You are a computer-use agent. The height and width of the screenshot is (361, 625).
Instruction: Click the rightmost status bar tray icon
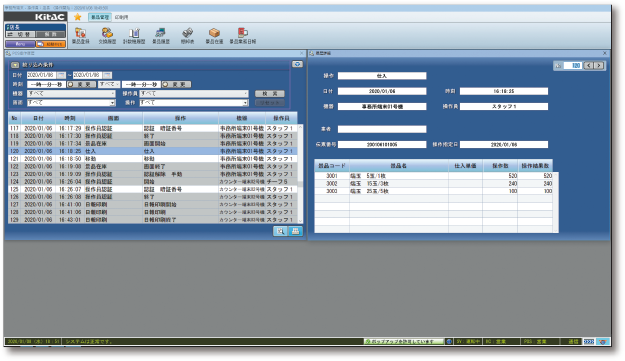click(x=603, y=341)
